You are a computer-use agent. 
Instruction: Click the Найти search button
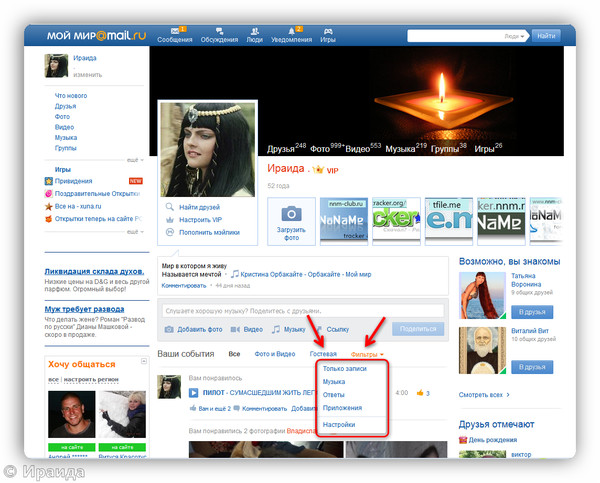(546, 36)
